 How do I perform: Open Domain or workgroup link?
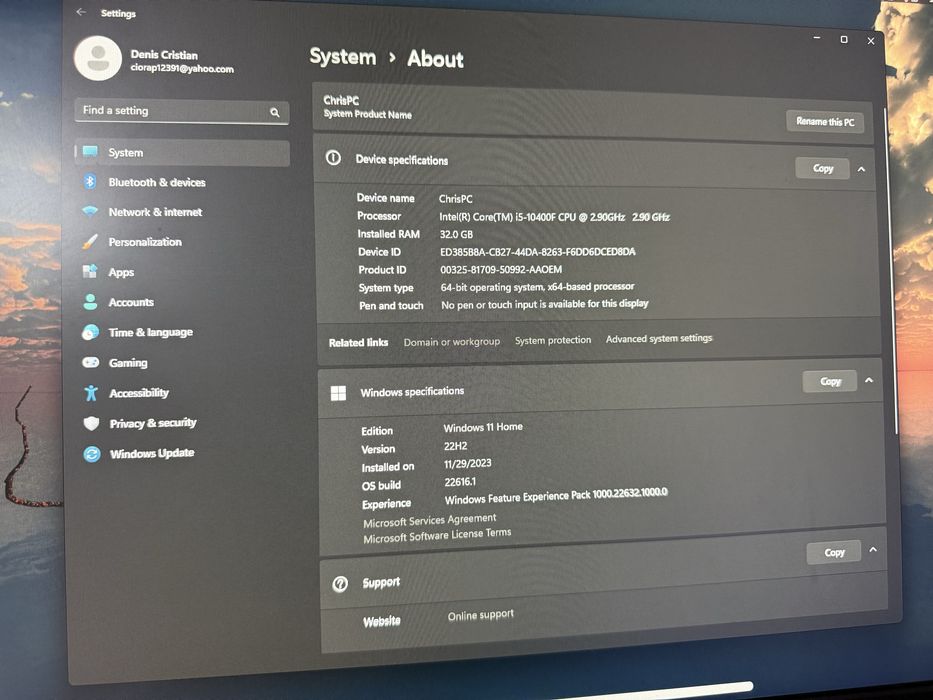pos(452,342)
